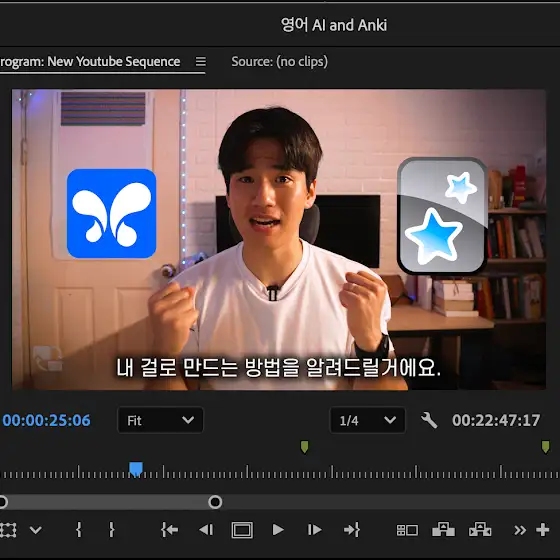The width and height of the screenshot is (560, 560).
Task: Click the first green marker on the ruler
Action: coord(304,447)
